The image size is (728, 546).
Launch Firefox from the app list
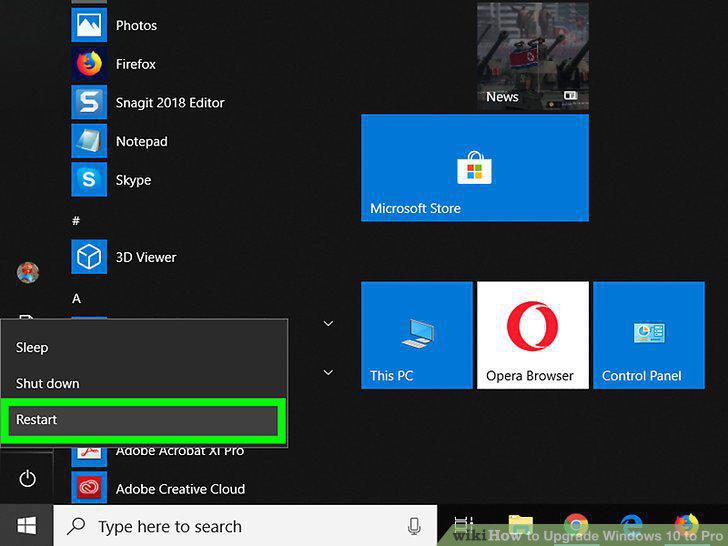pos(89,64)
